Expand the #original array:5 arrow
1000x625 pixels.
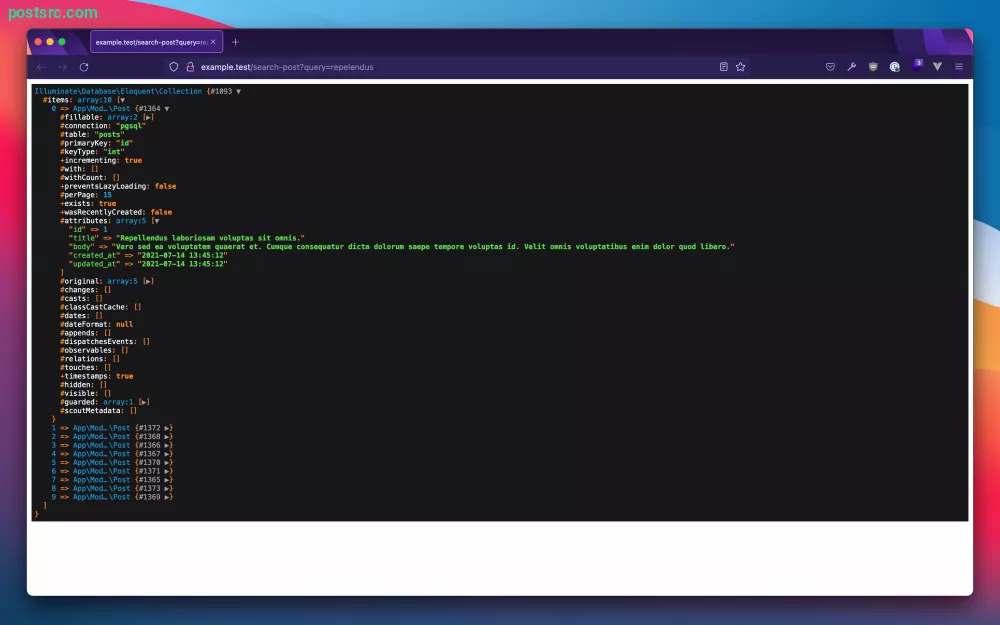point(148,281)
